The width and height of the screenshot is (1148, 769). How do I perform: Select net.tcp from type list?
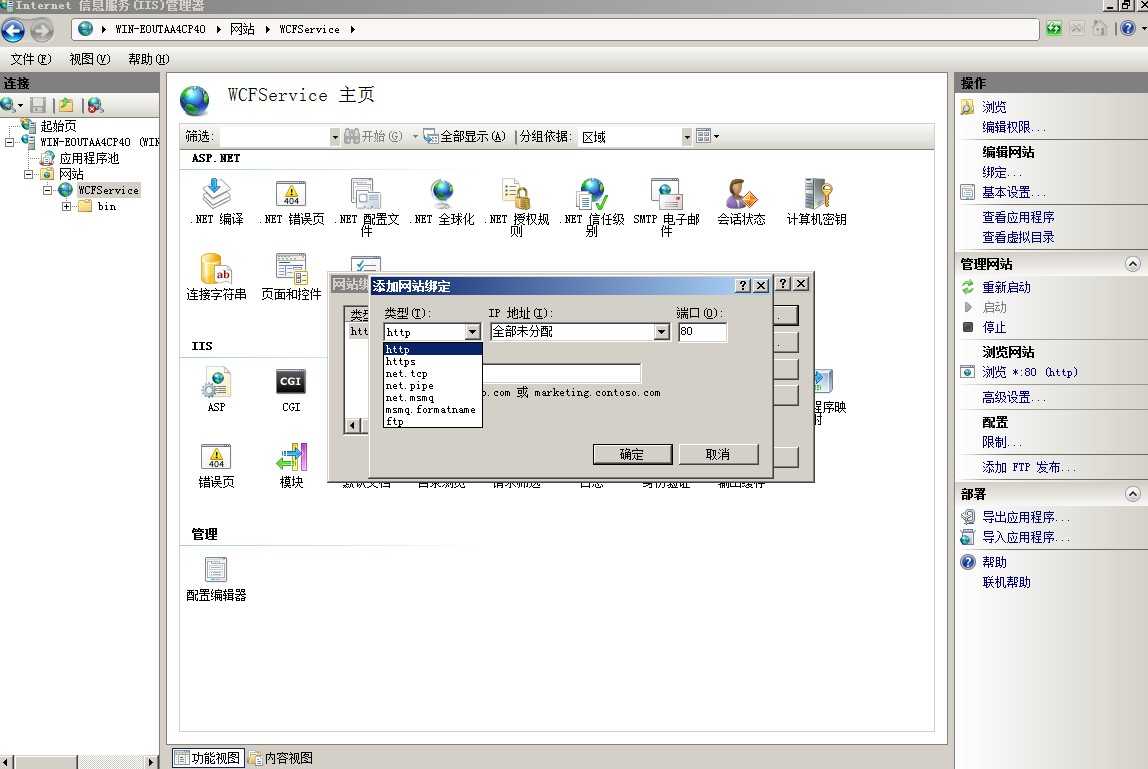click(432, 374)
